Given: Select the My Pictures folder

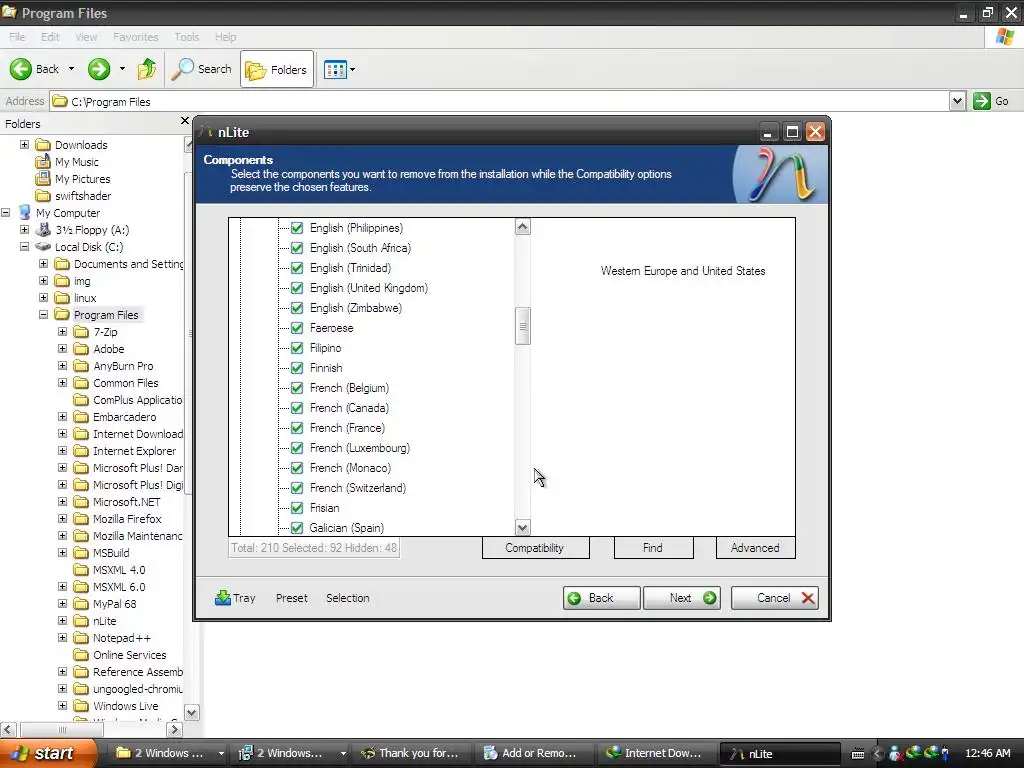Looking at the screenshot, I should pyautogui.click(x=82, y=179).
